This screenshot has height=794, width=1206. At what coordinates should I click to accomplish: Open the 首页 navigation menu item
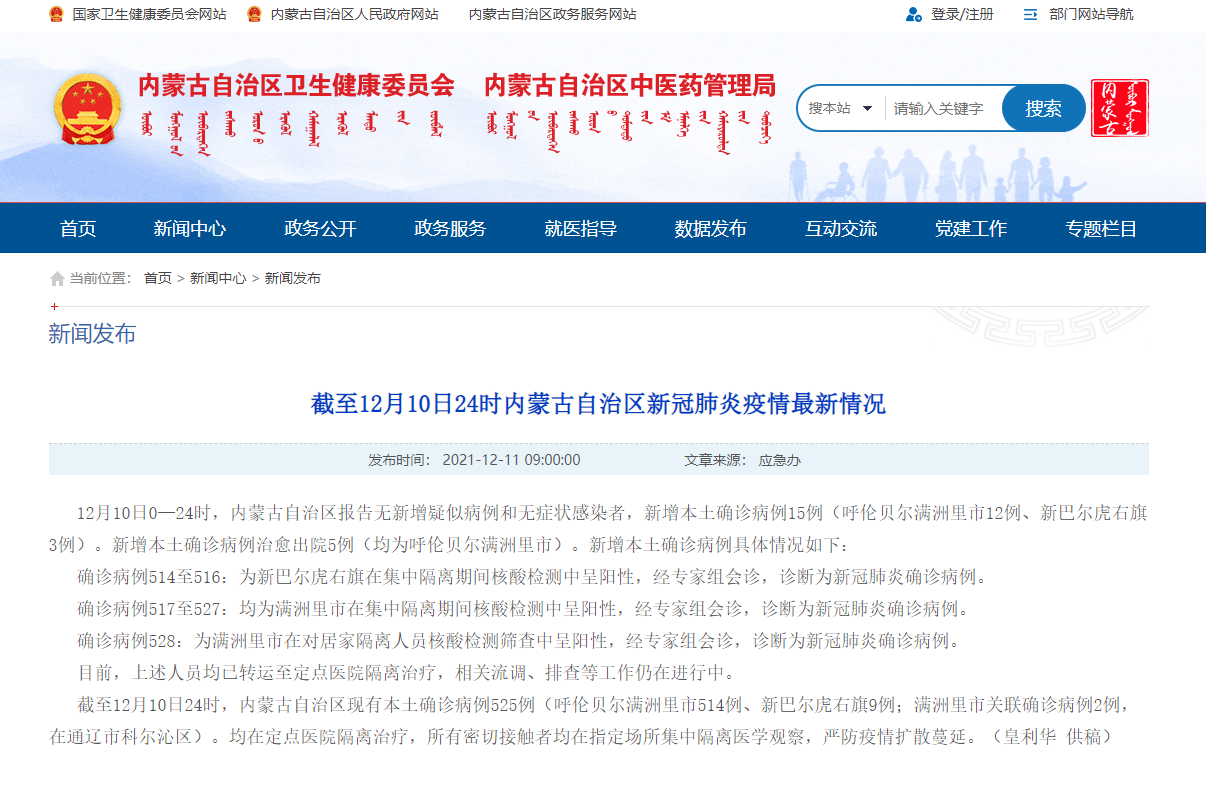(78, 229)
